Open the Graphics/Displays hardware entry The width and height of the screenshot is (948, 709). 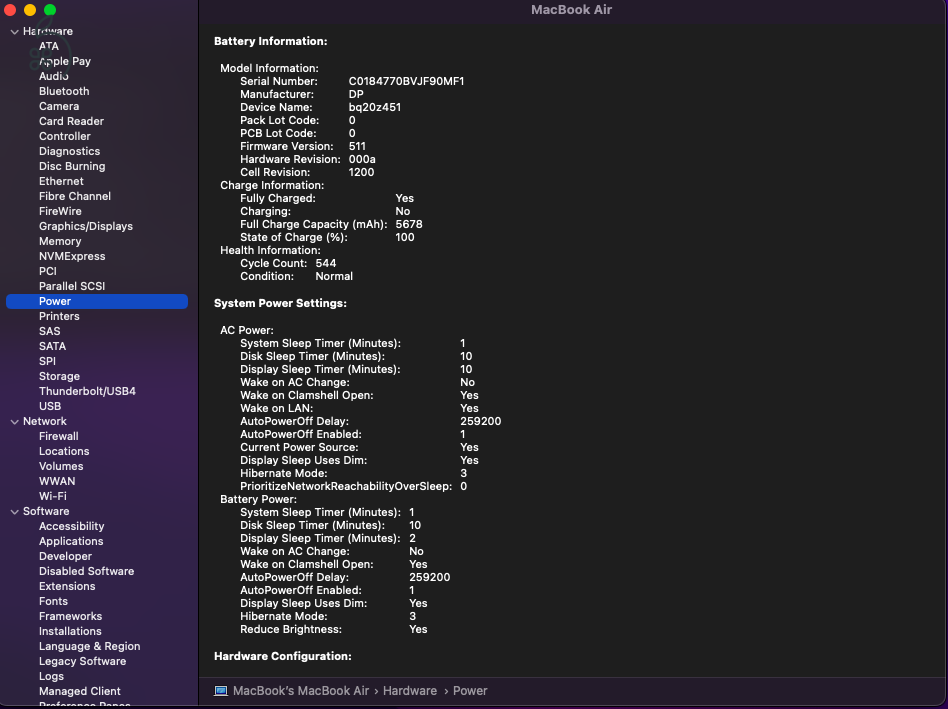(85, 226)
